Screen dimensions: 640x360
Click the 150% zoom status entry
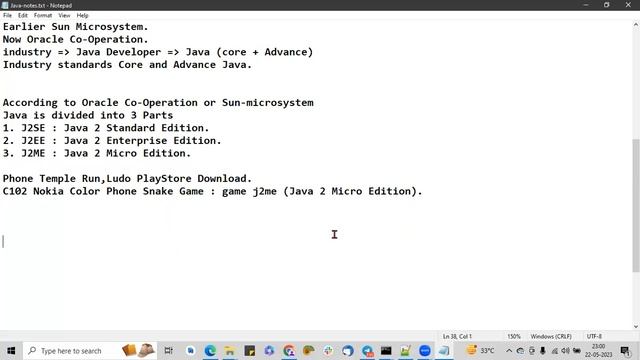(x=514, y=336)
